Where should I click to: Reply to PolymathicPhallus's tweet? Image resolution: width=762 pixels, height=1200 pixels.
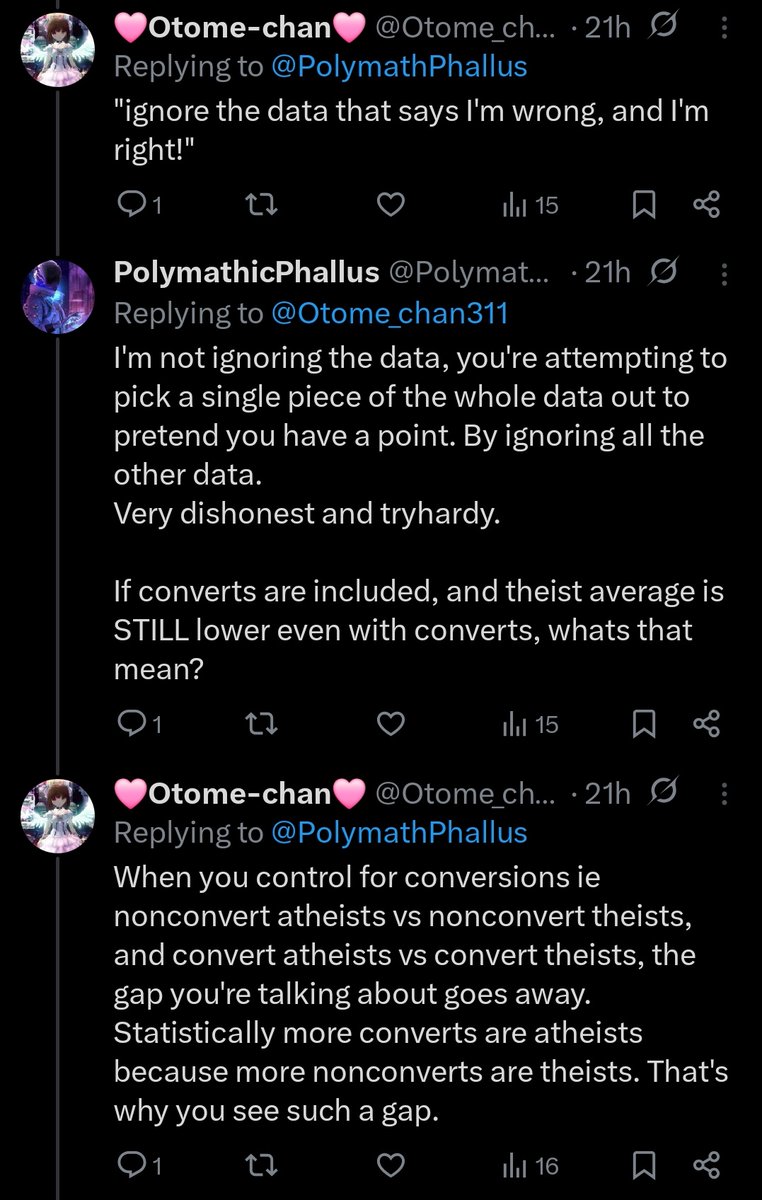[x=140, y=724]
